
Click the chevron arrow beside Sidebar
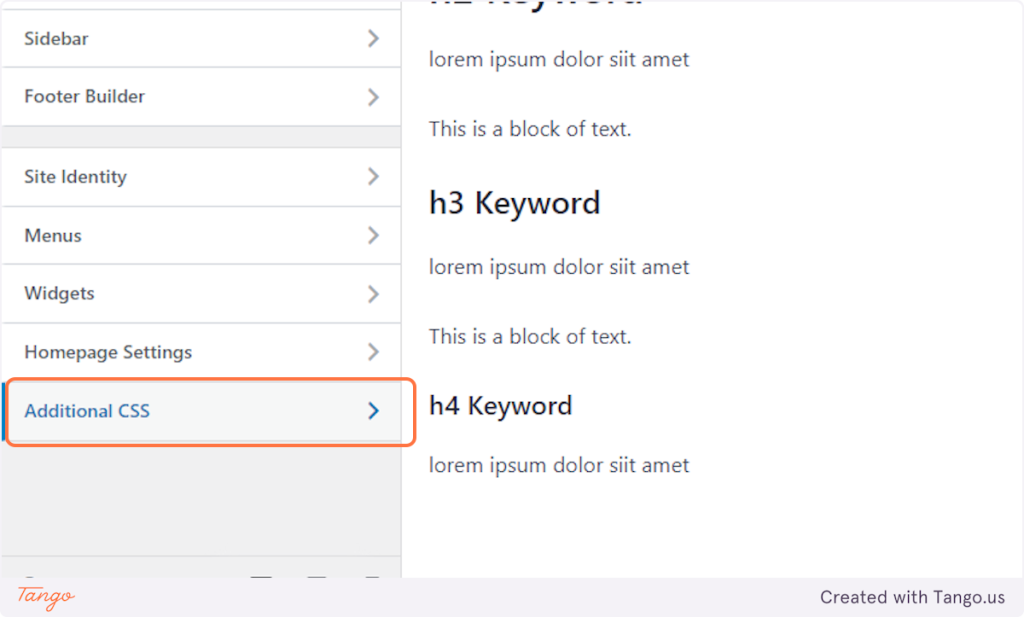click(x=373, y=39)
